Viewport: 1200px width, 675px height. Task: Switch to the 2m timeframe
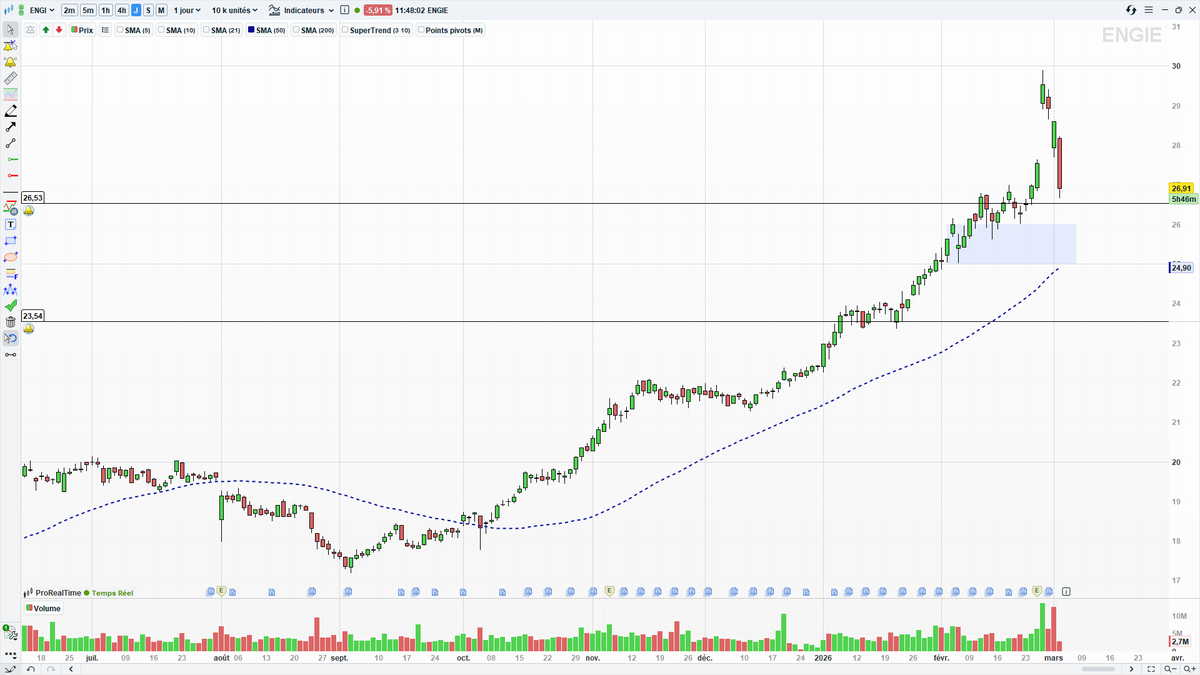pyautogui.click(x=69, y=10)
